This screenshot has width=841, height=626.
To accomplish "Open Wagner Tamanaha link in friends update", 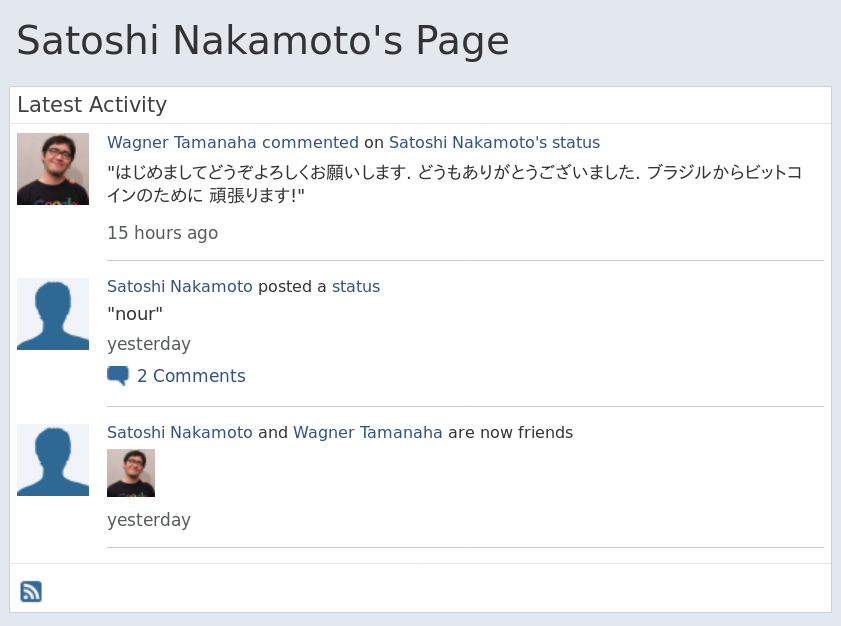I will [368, 432].
